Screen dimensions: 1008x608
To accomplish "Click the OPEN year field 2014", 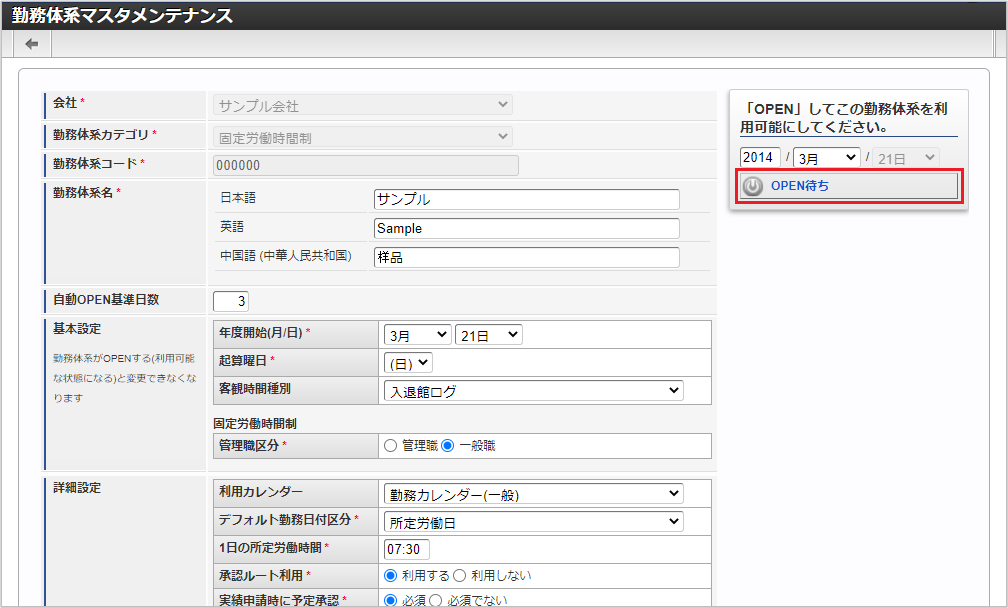I will pyautogui.click(x=760, y=157).
